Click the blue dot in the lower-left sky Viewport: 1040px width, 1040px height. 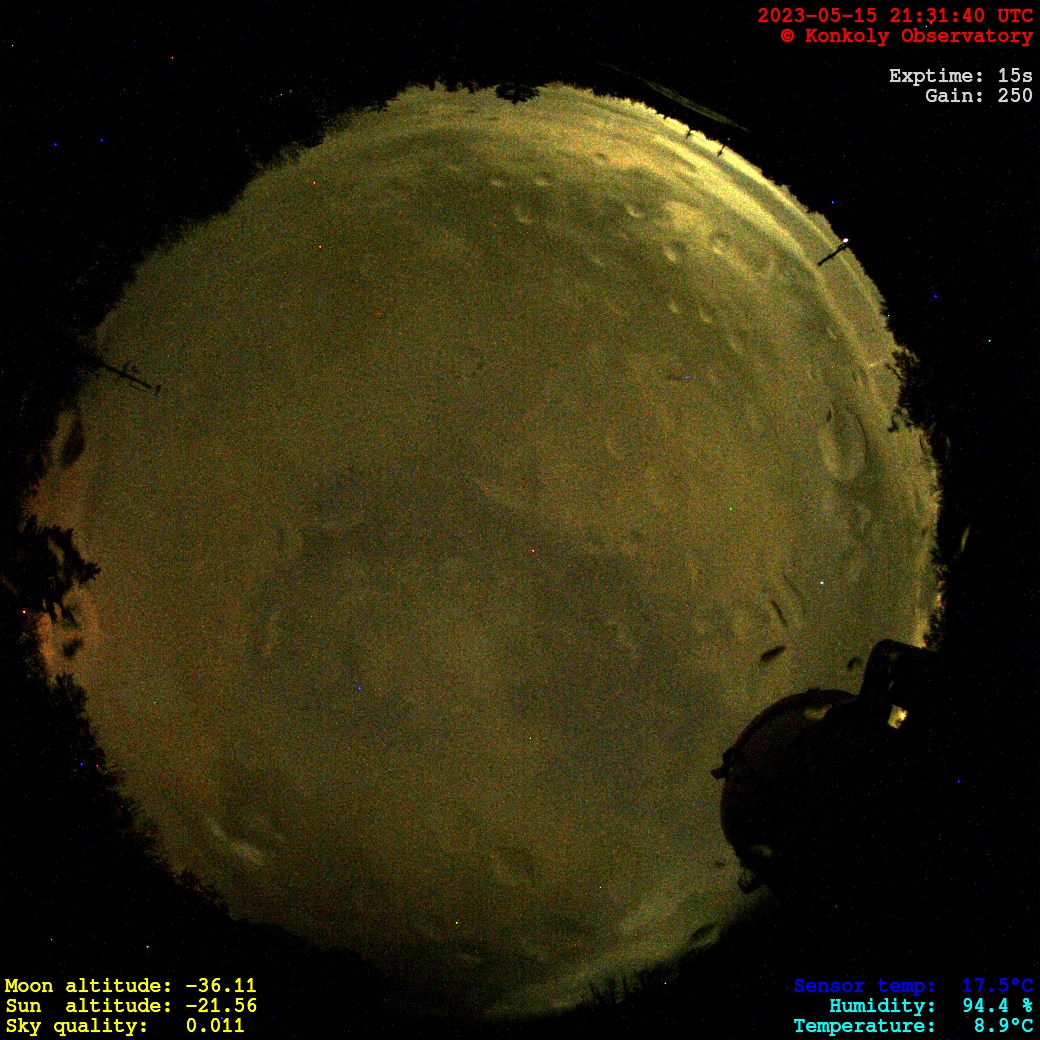coord(358,688)
